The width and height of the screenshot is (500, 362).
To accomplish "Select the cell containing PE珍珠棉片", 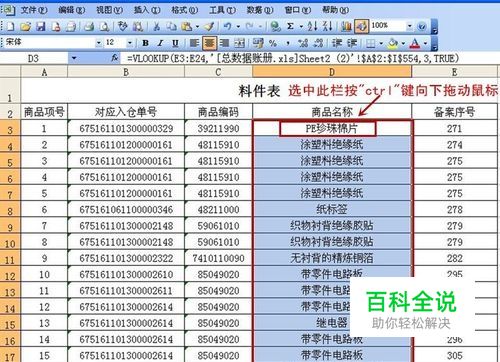I will (x=332, y=129).
